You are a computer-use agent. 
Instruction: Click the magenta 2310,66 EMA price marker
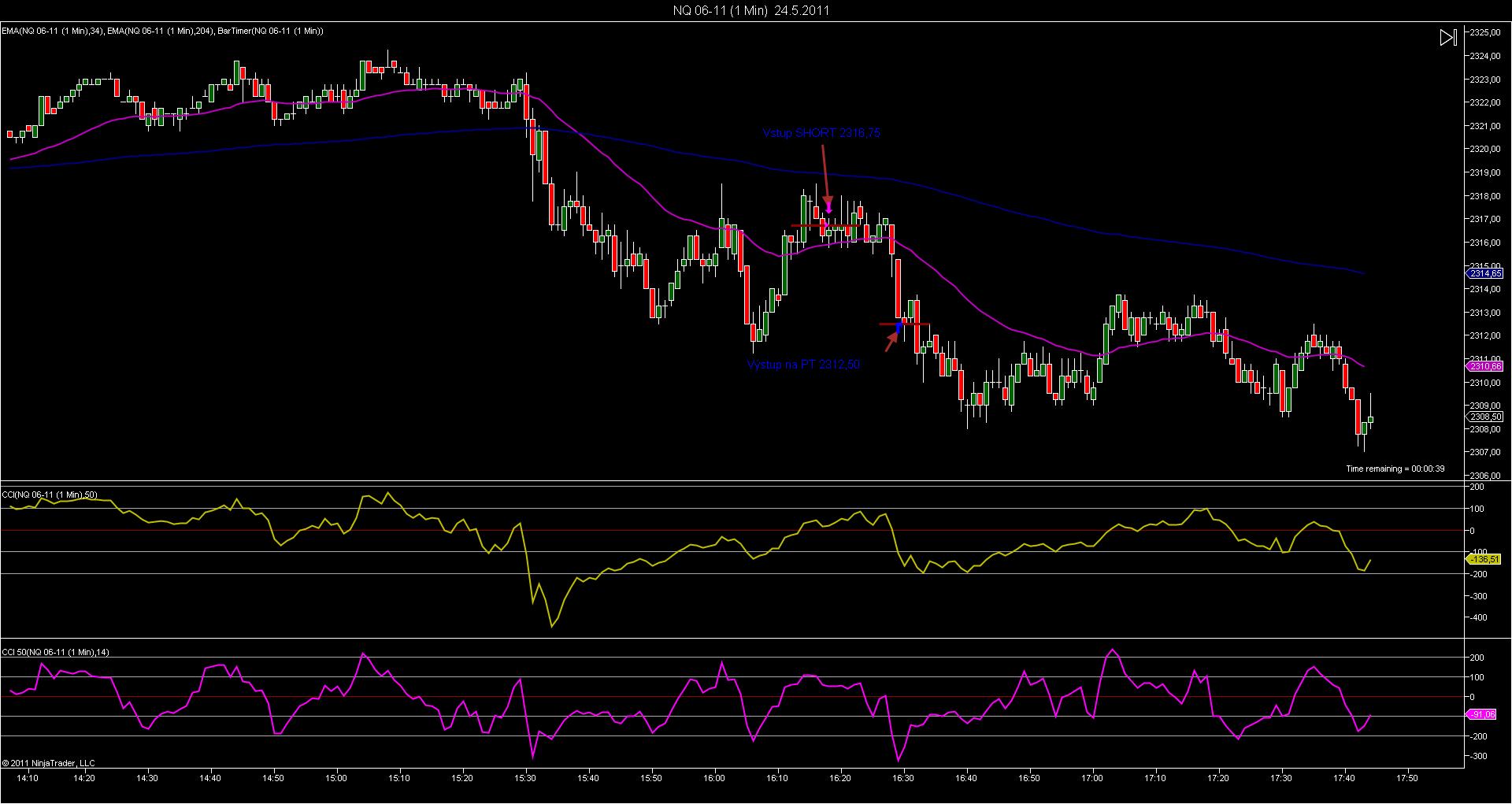(x=1484, y=366)
